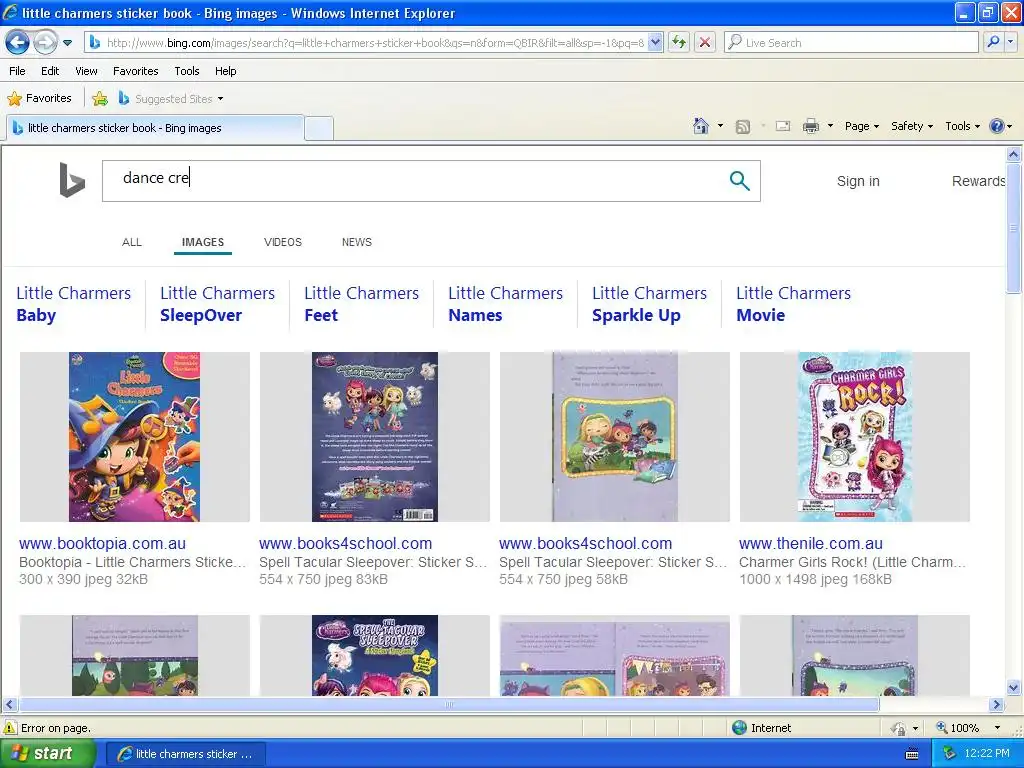Open the recent pages dropdown beside Forward
This screenshot has height=768, width=1024.
pyautogui.click(x=67, y=43)
